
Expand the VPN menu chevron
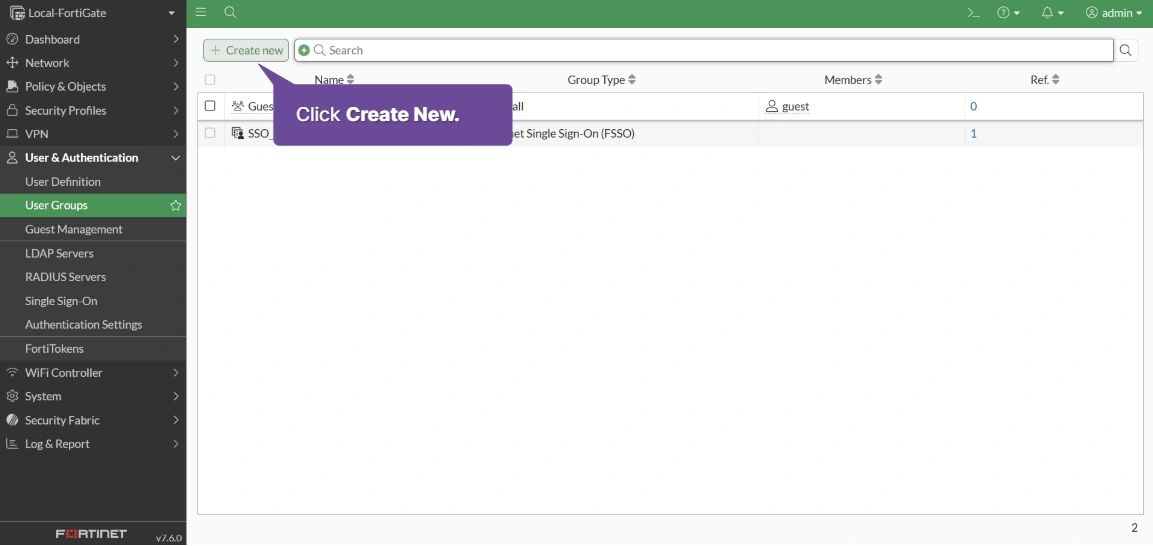(x=176, y=134)
